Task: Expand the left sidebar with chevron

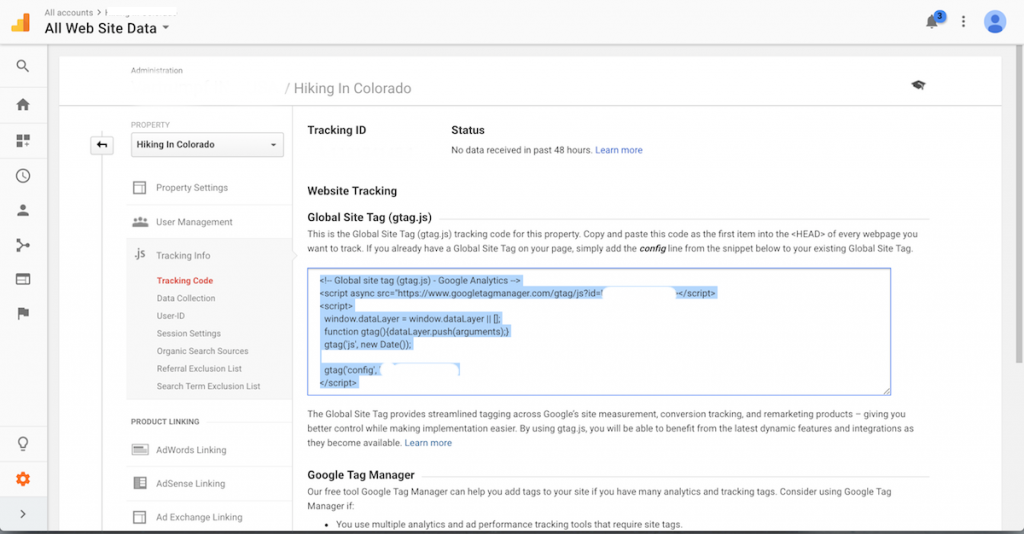Action: click(23, 514)
